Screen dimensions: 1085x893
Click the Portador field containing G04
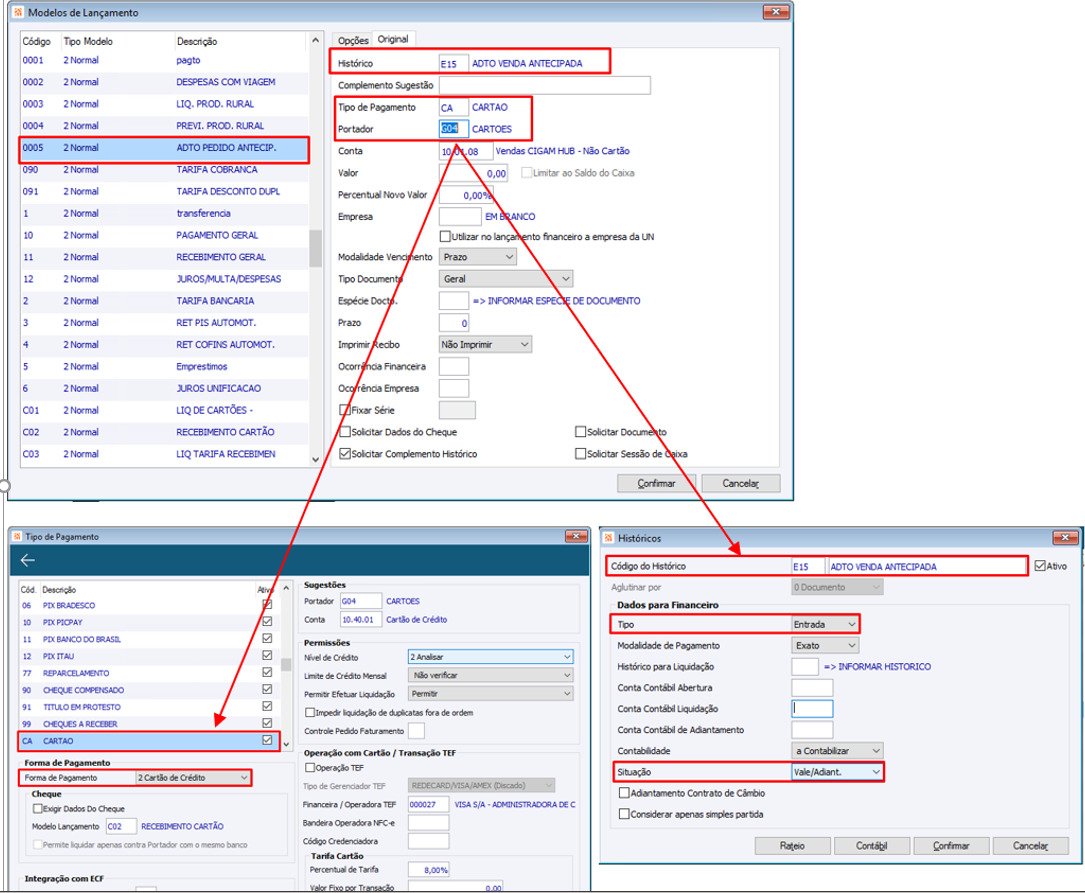coord(453,129)
